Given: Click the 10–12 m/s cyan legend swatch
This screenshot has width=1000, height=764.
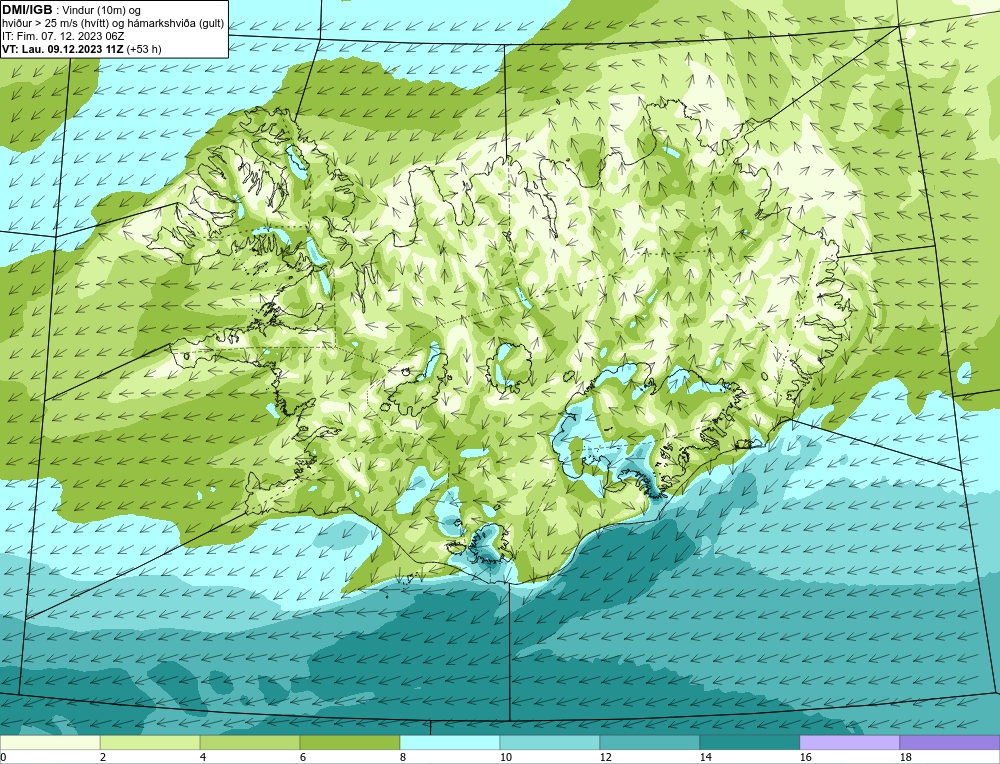Looking at the screenshot, I should click(550, 743).
